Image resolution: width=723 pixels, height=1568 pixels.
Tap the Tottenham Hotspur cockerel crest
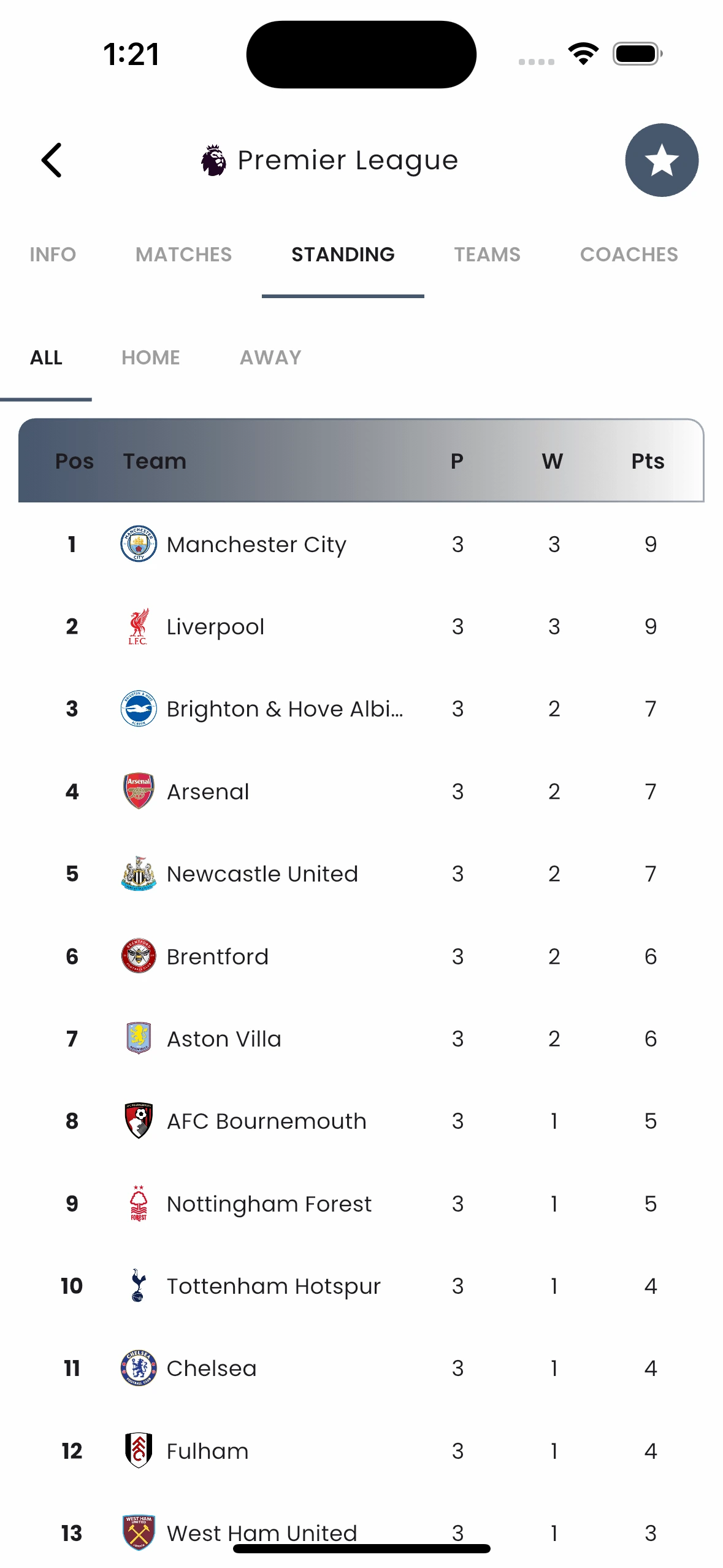(x=139, y=1285)
